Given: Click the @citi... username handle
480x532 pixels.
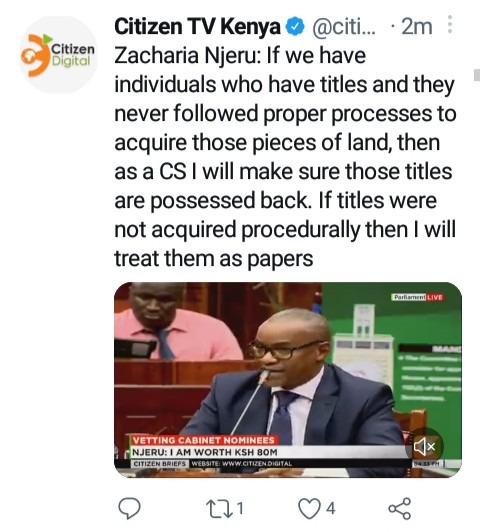Looking at the screenshot, I should point(344,27).
